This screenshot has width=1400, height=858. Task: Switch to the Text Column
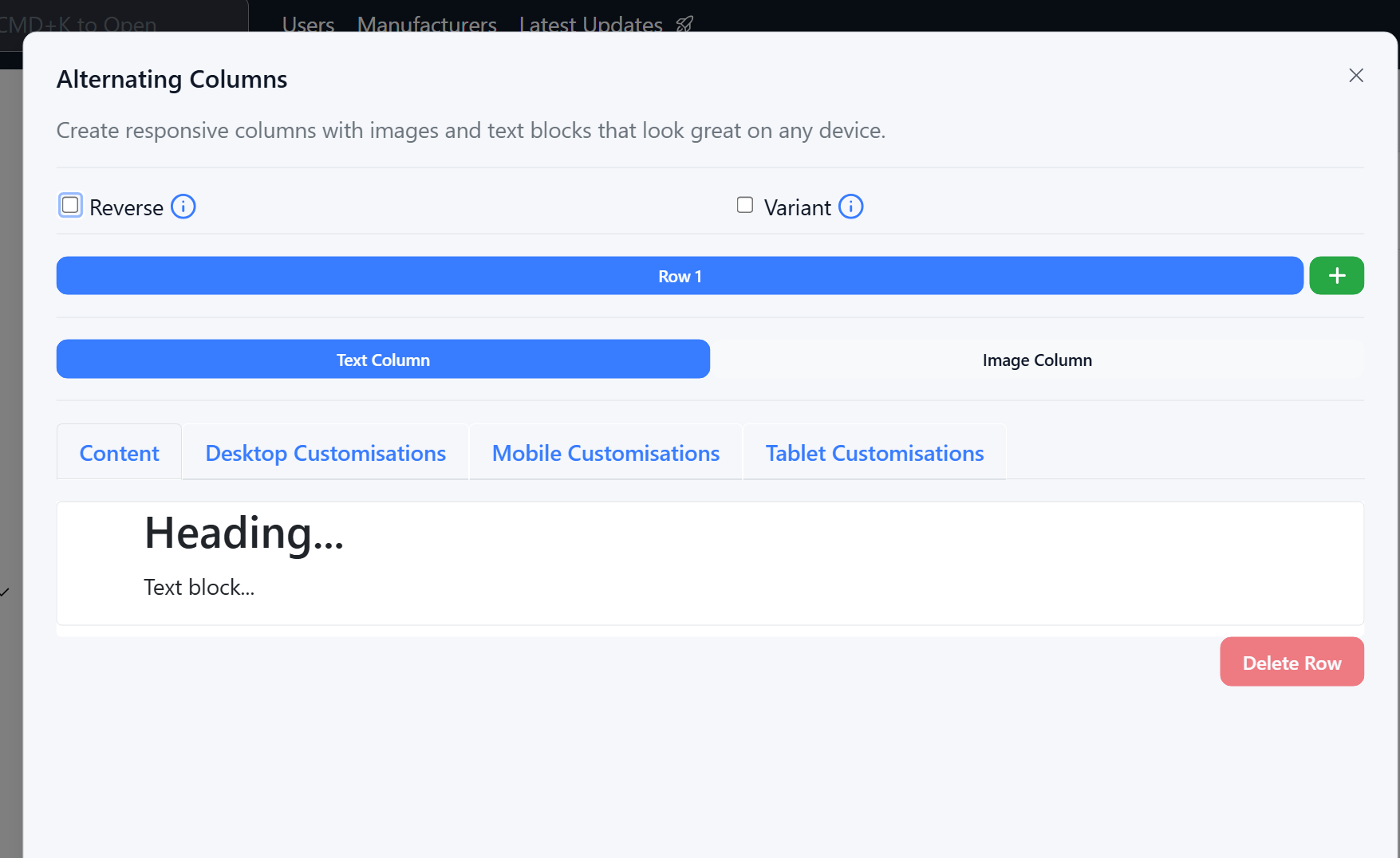coord(383,360)
